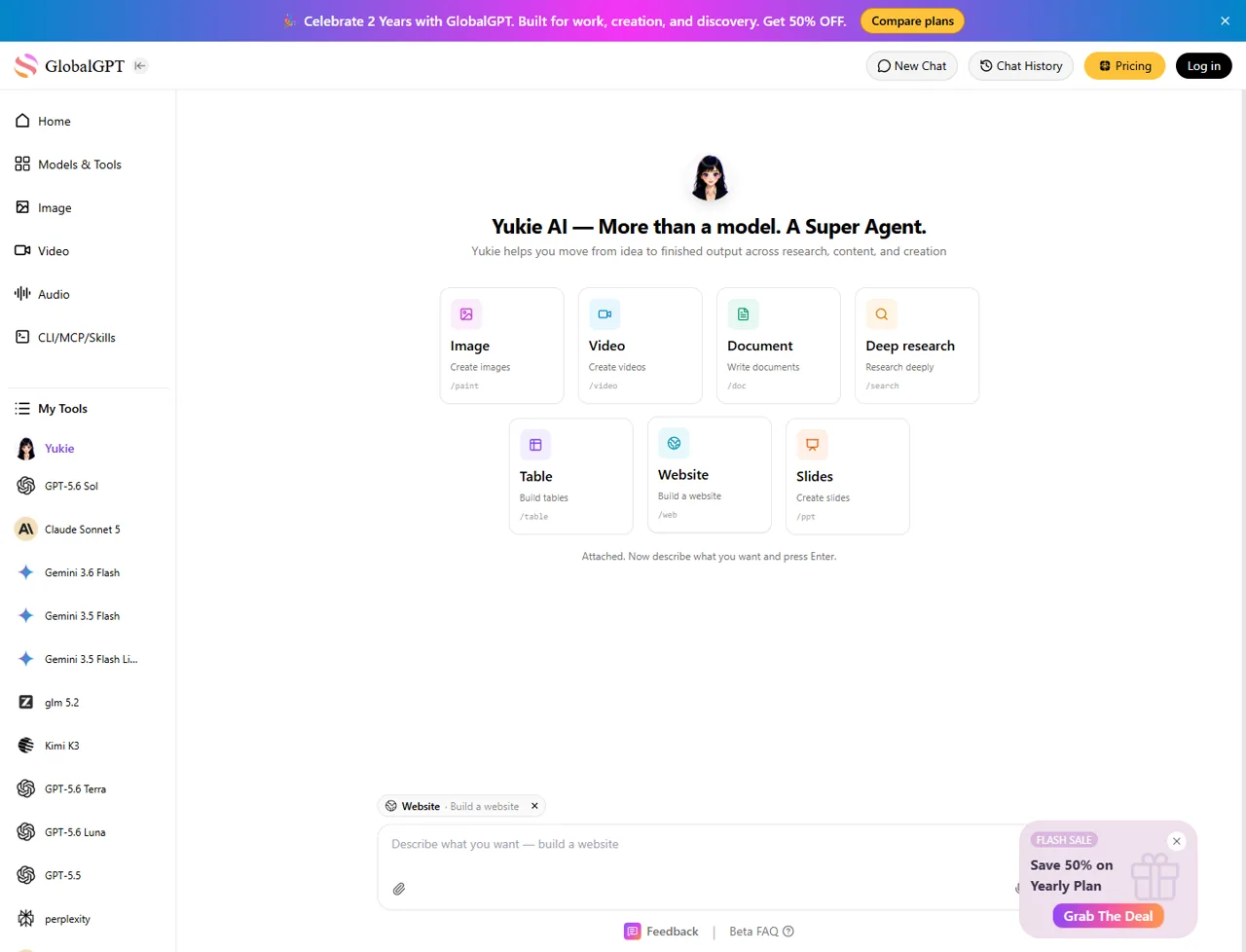
Task: Select the GPT-5.6 Sol model icon
Action: click(26, 486)
